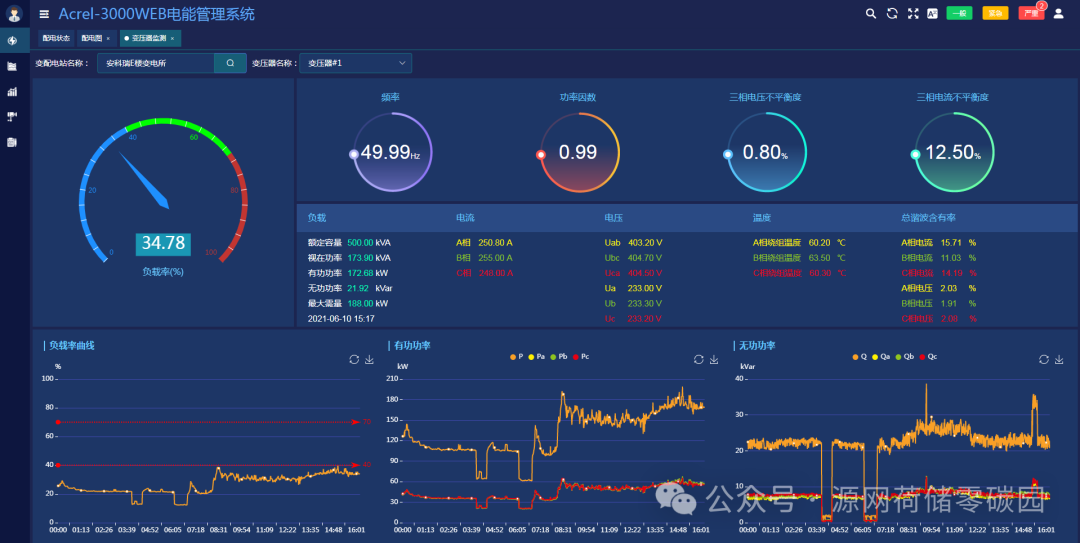
Task: Toggle the P series legend
Action: [517, 357]
